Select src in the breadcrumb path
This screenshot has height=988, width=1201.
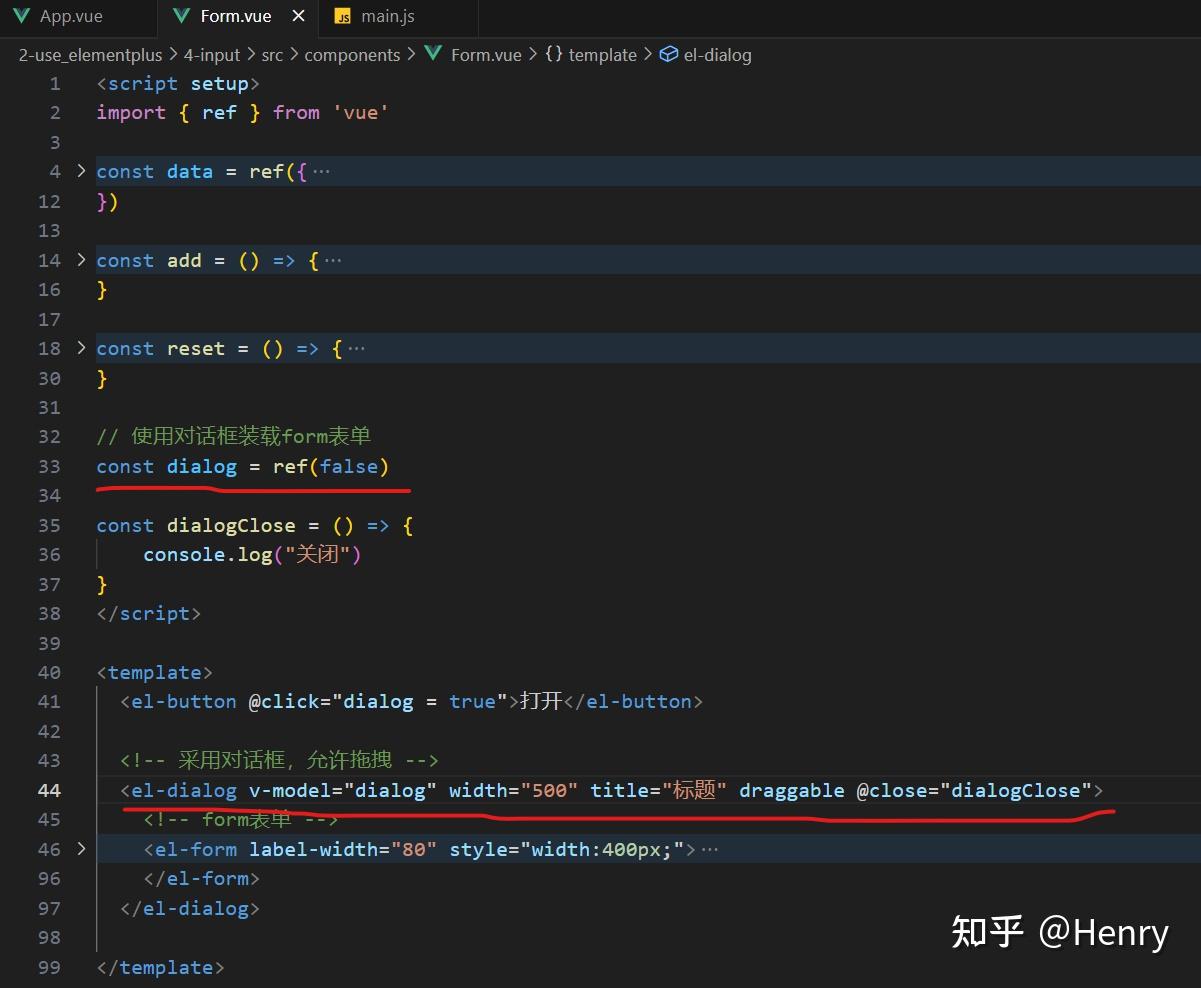click(x=272, y=54)
